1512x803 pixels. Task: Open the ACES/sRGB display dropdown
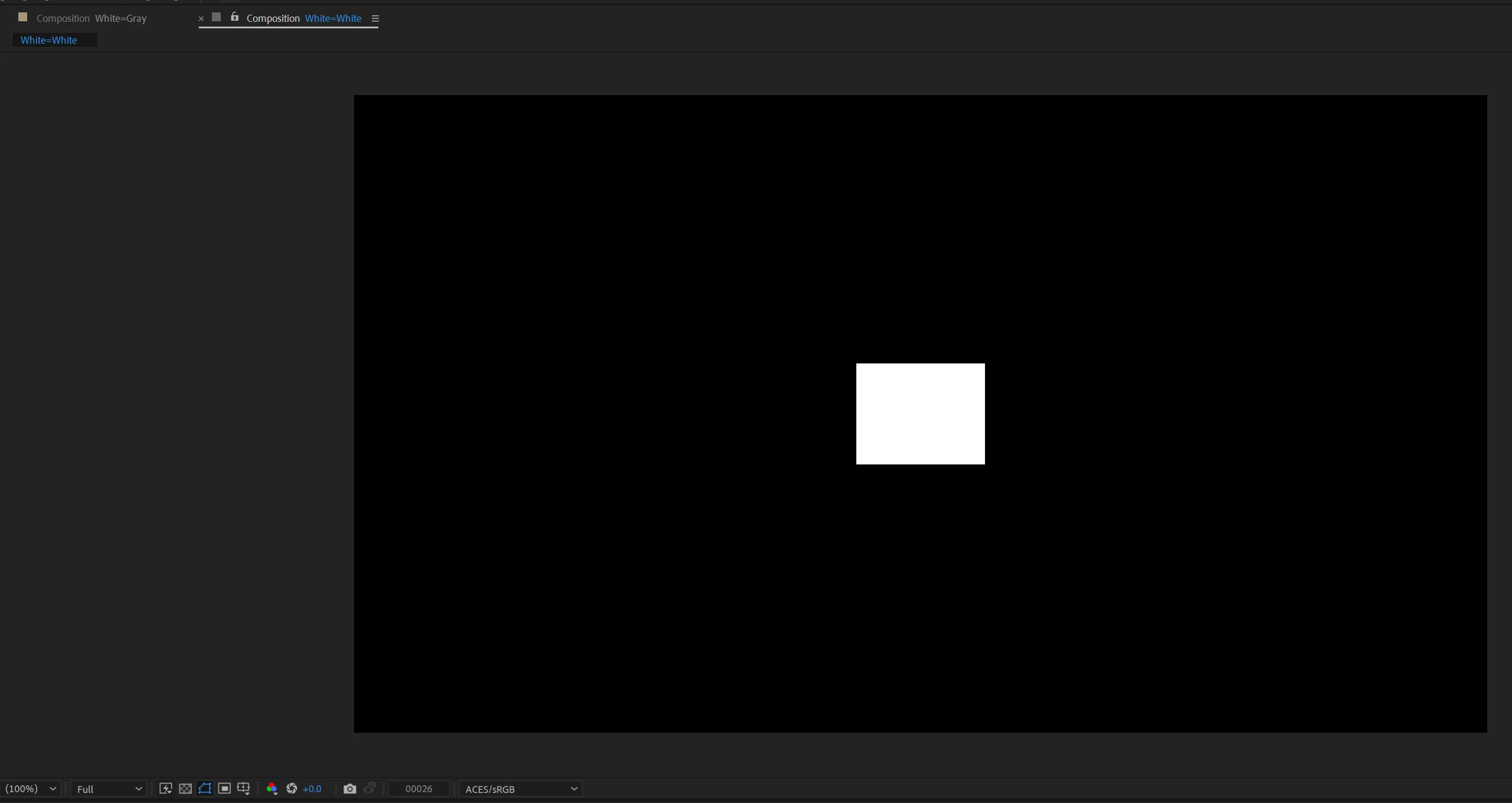(x=521, y=789)
